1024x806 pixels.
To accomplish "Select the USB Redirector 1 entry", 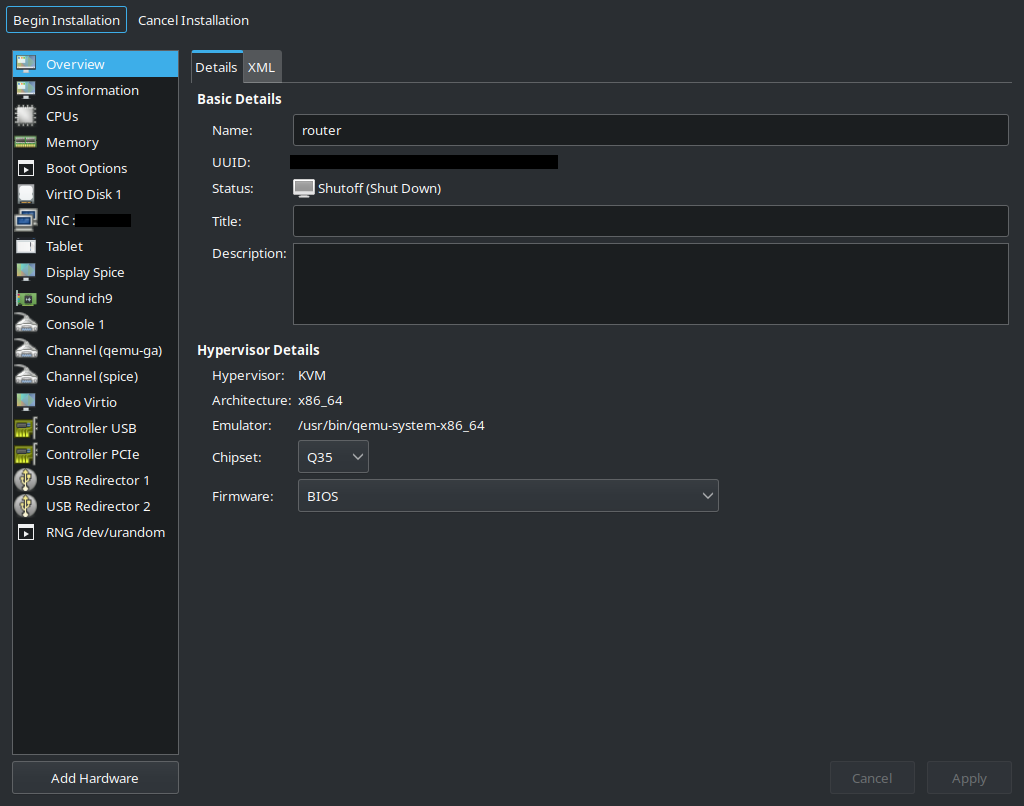I will 95,480.
